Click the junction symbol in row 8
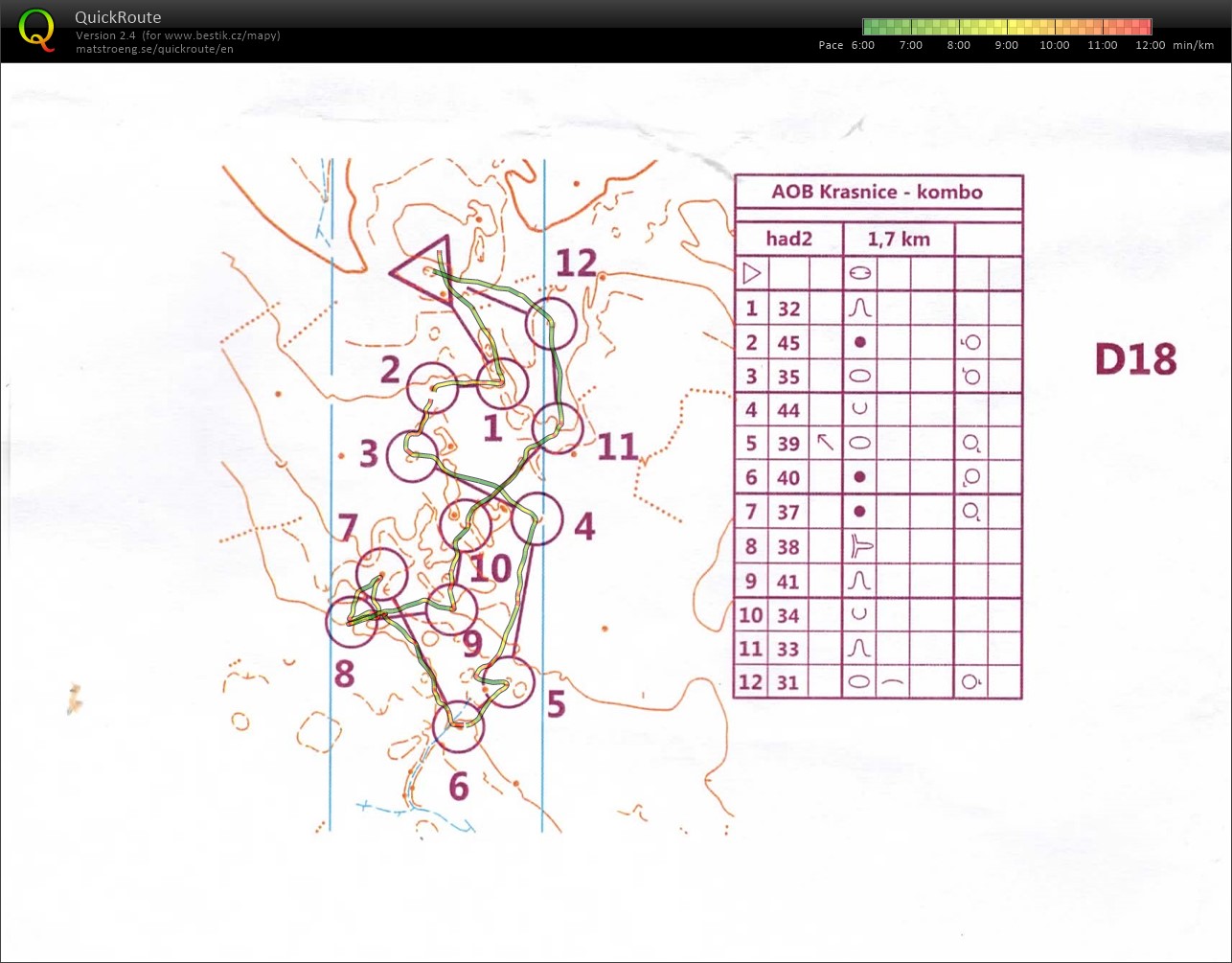This screenshot has width=1232, height=963. pos(860,546)
